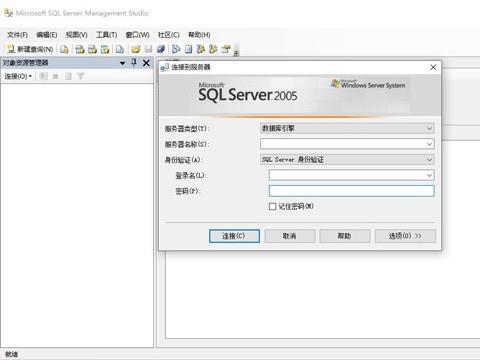This screenshot has height=360, width=480.
Task: Open the 社区(C) menu
Action: 169,35
